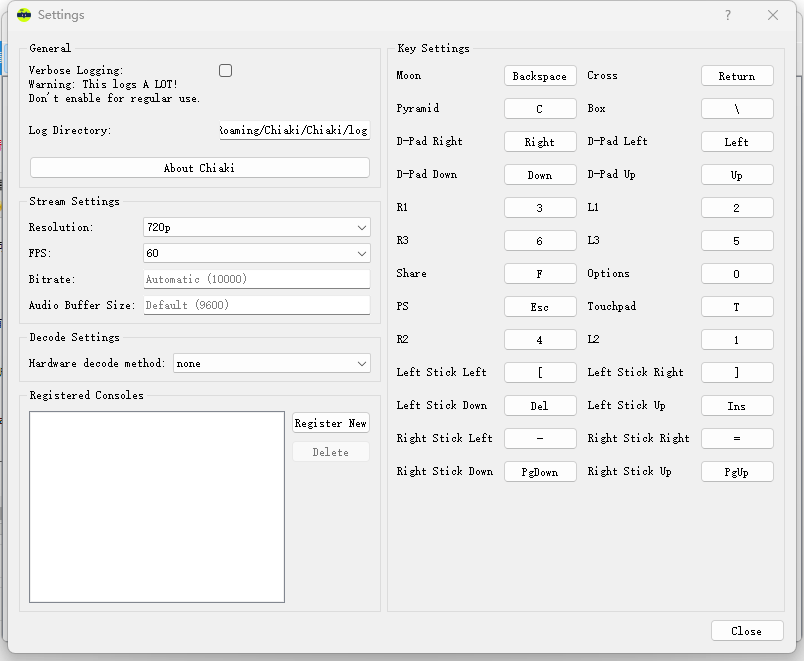Click Right Stick Left binding minus
The width and height of the screenshot is (804, 661).
[540, 439]
